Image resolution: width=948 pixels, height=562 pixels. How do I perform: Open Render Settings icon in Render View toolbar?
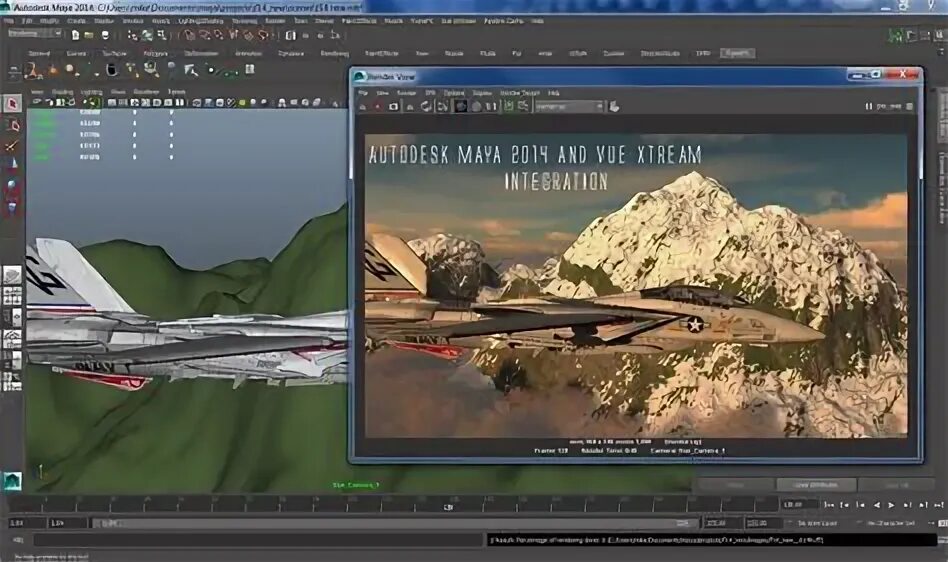point(443,106)
